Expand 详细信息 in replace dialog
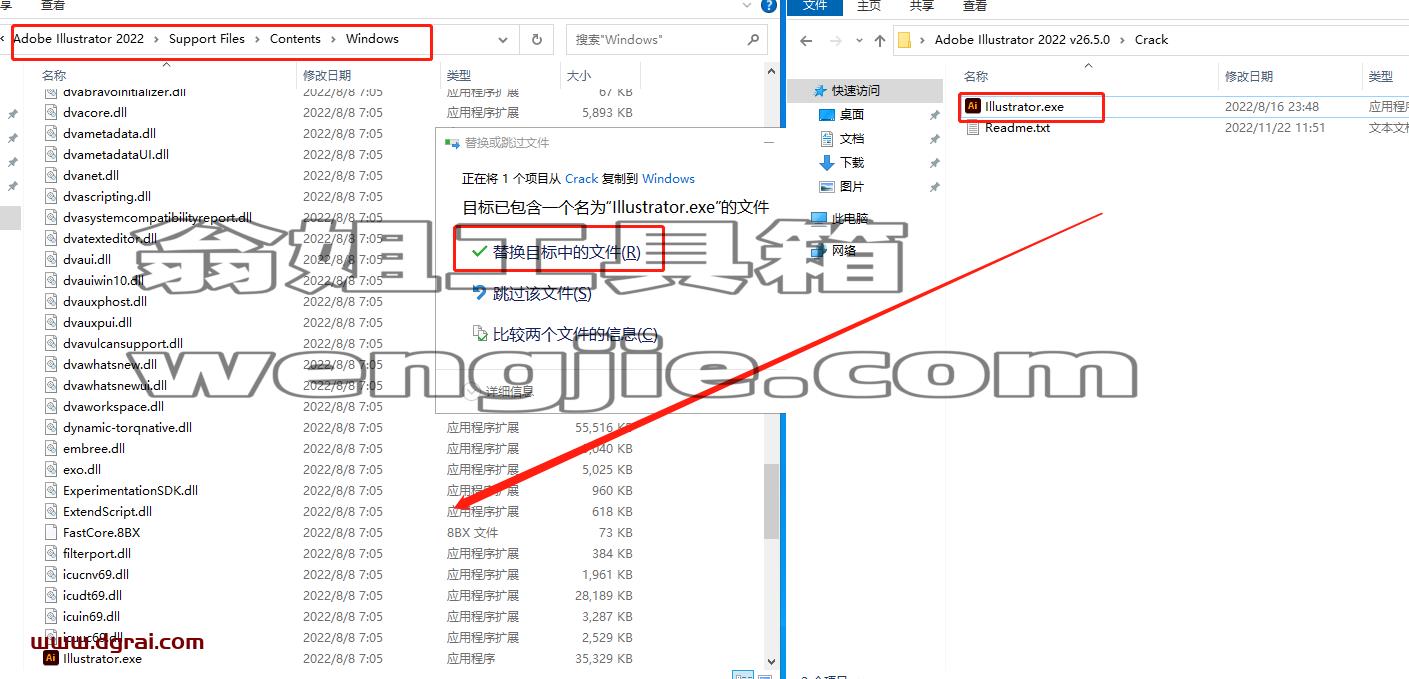The height and width of the screenshot is (679, 1409). click(x=501, y=392)
